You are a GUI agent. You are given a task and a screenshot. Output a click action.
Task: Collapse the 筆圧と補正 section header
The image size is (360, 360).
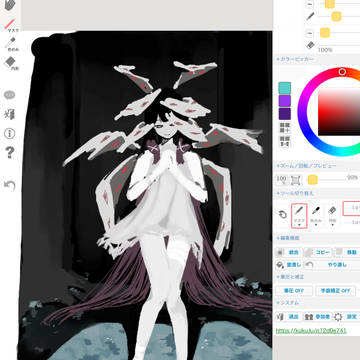[290, 277]
